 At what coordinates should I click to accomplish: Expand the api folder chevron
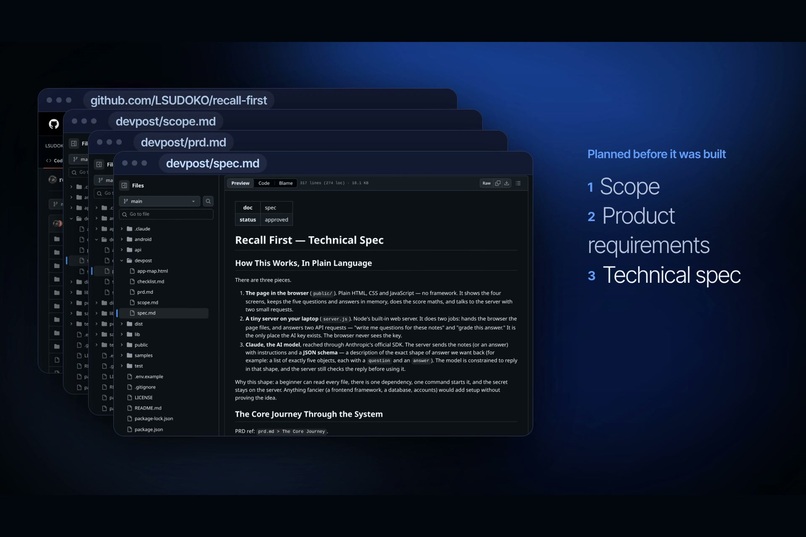(122, 250)
